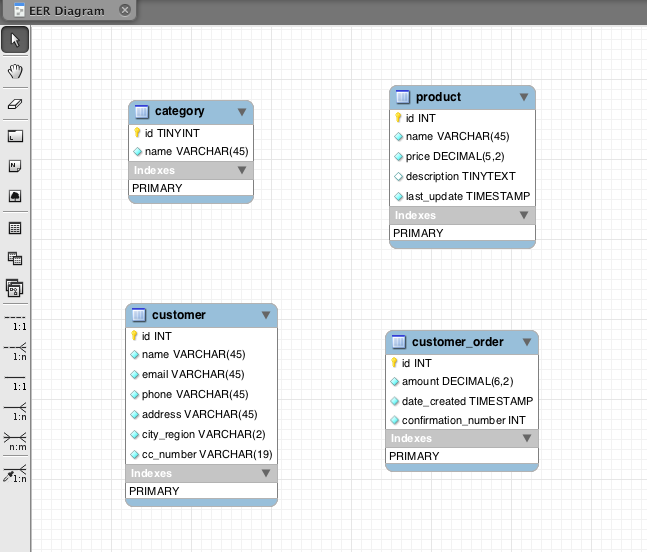Collapse the customer Indexes section
Screen dimensions: 647x552
[x=265, y=474]
